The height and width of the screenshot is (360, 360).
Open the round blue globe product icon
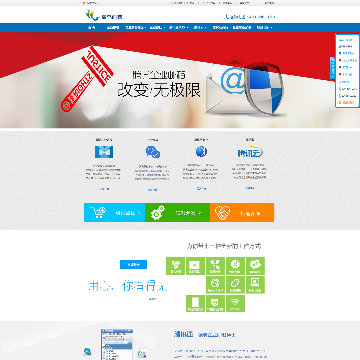(201, 152)
